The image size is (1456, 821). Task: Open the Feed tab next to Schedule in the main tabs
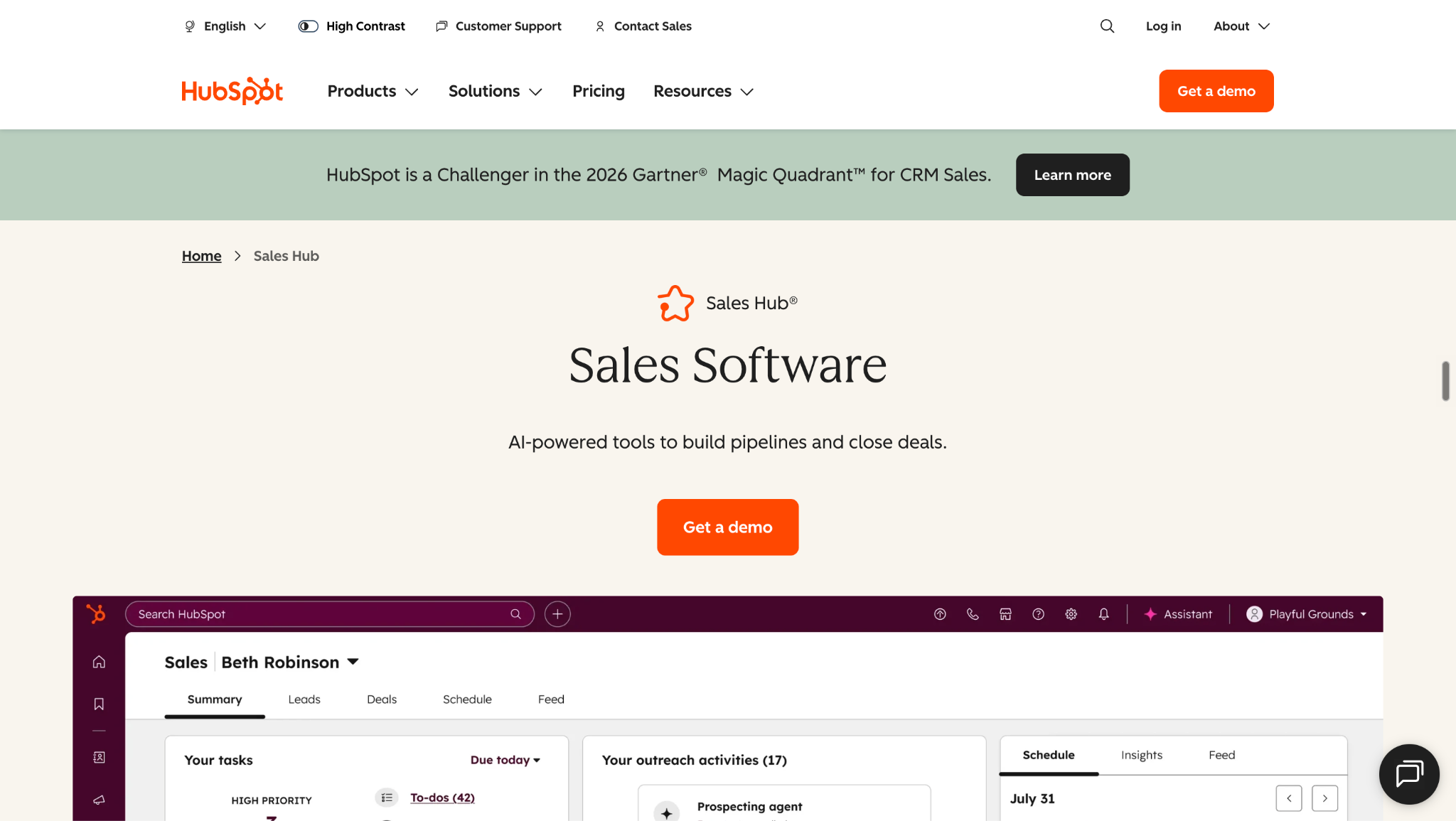click(x=551, y=699)
